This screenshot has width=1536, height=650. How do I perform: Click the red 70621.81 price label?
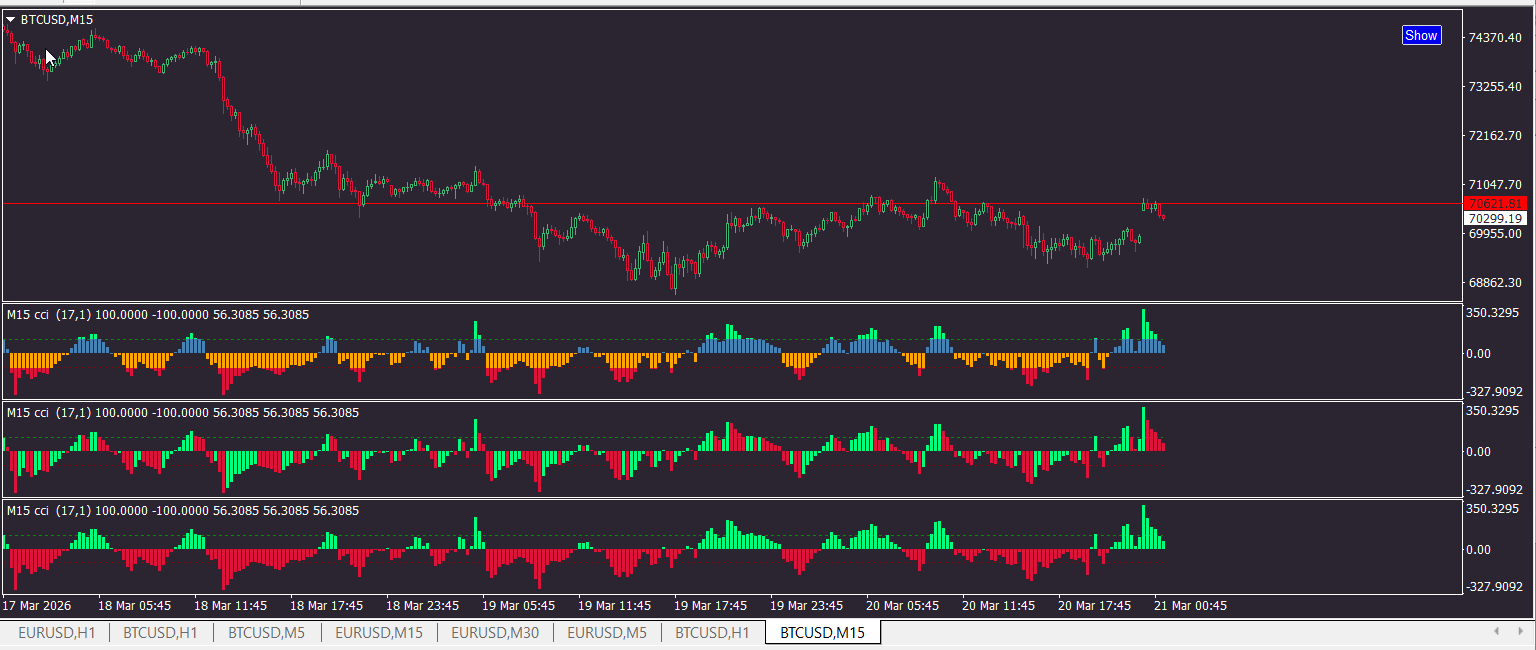1495,203
